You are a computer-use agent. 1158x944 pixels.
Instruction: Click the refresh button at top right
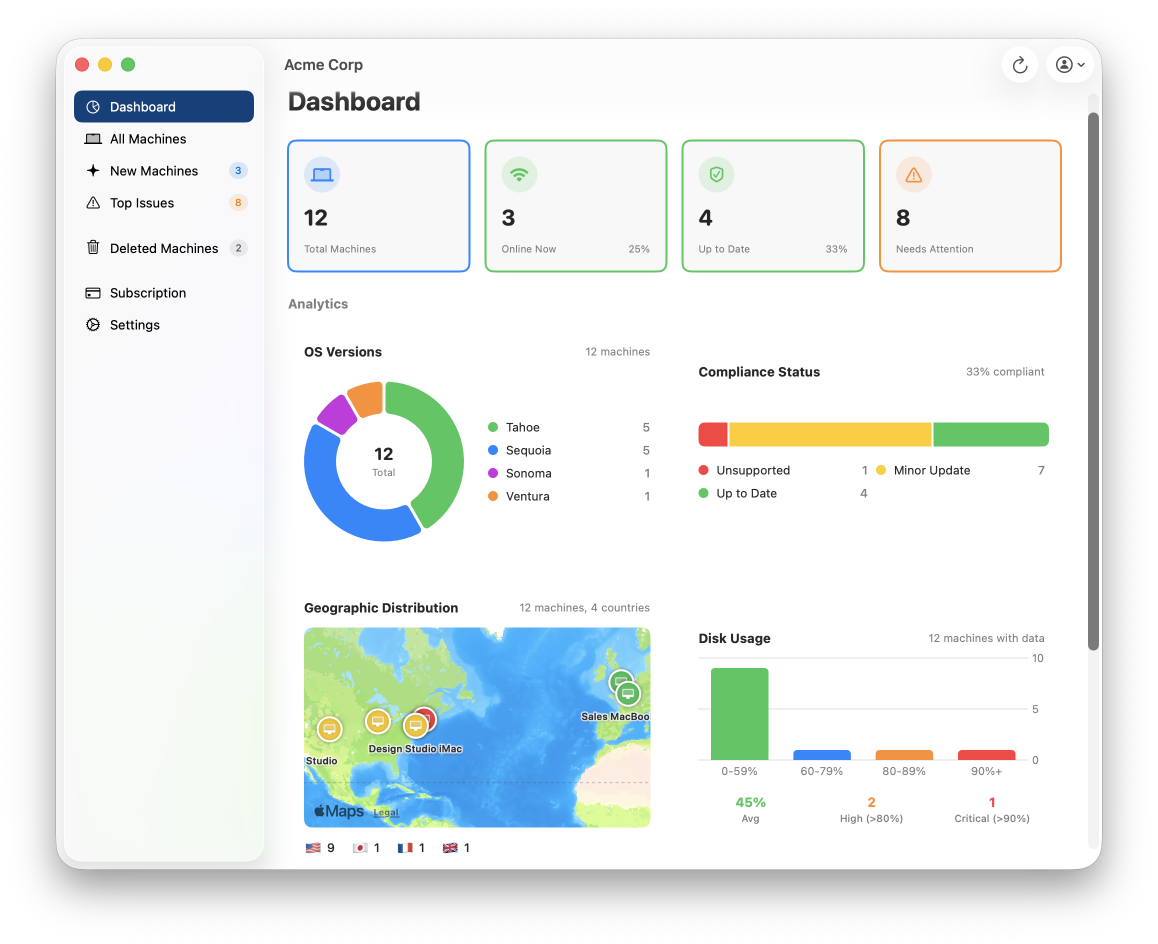click(x=1020, y=65)
